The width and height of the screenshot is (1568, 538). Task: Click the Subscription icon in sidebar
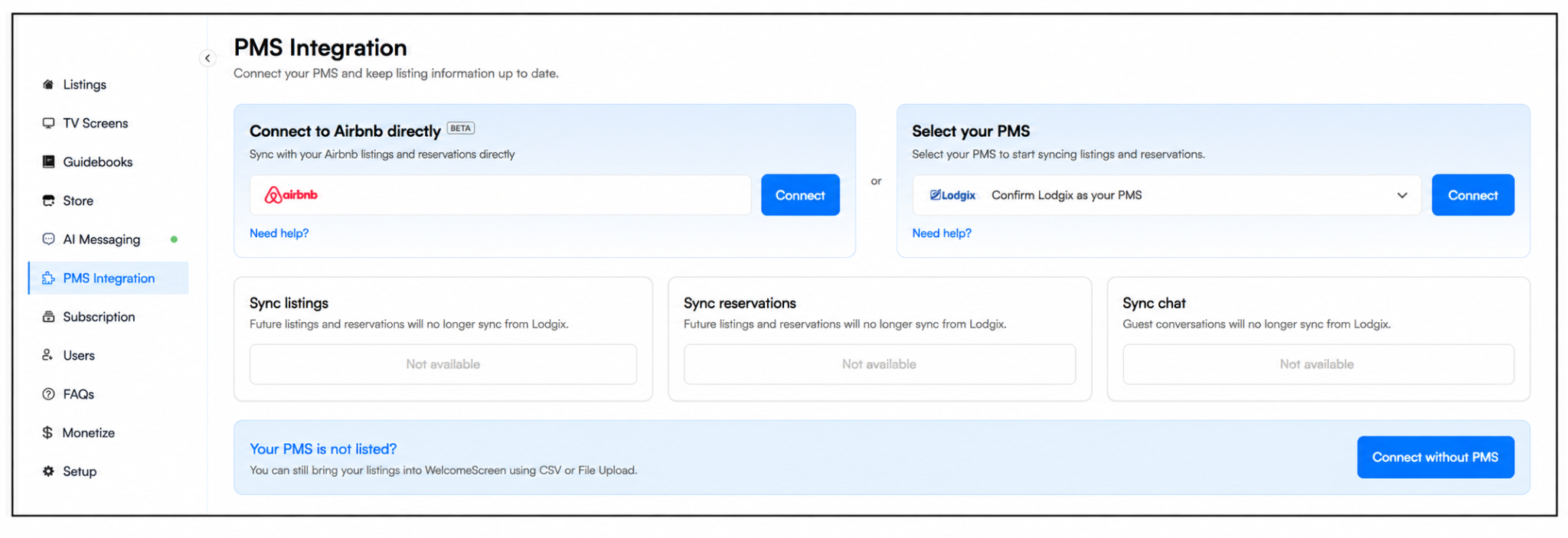[x=48, y=317]
